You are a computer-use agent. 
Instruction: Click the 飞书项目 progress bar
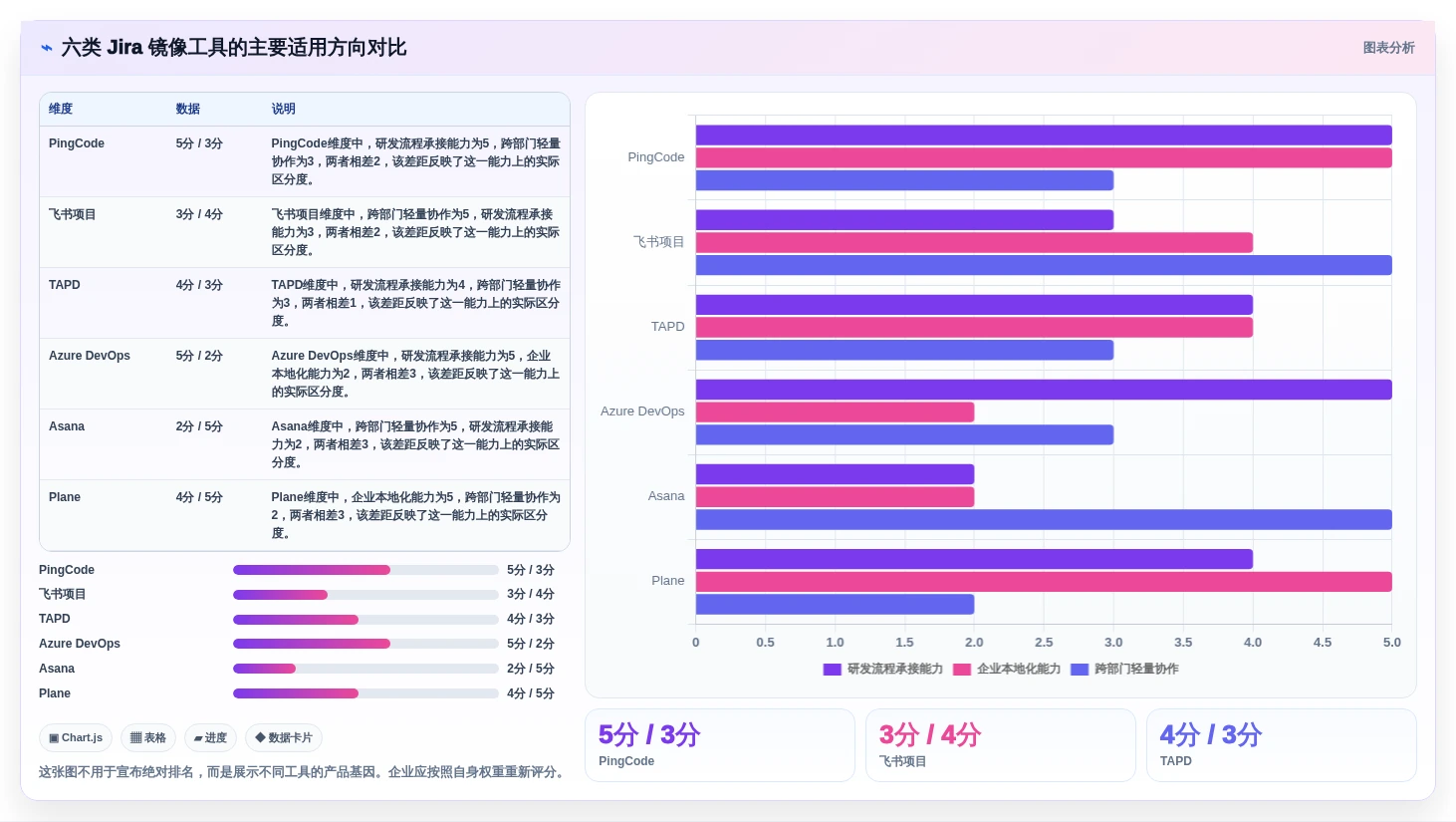365,595
